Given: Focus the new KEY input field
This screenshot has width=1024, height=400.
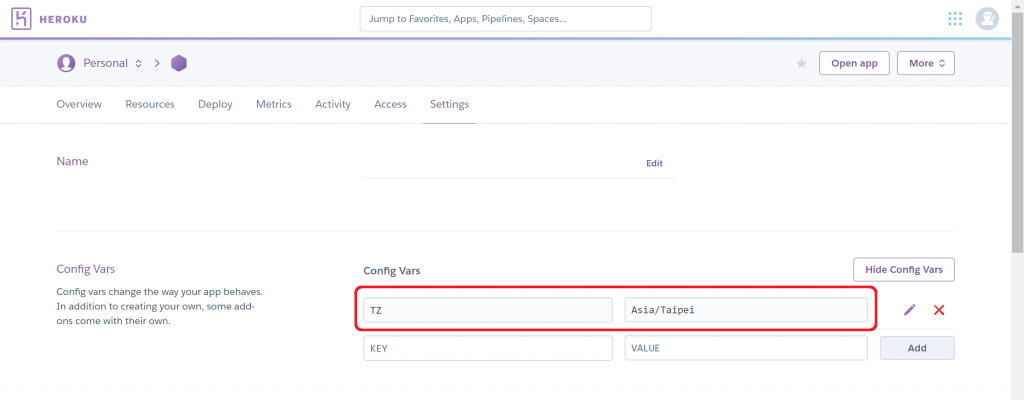Looking at the screenshot, I should (488, 348).
